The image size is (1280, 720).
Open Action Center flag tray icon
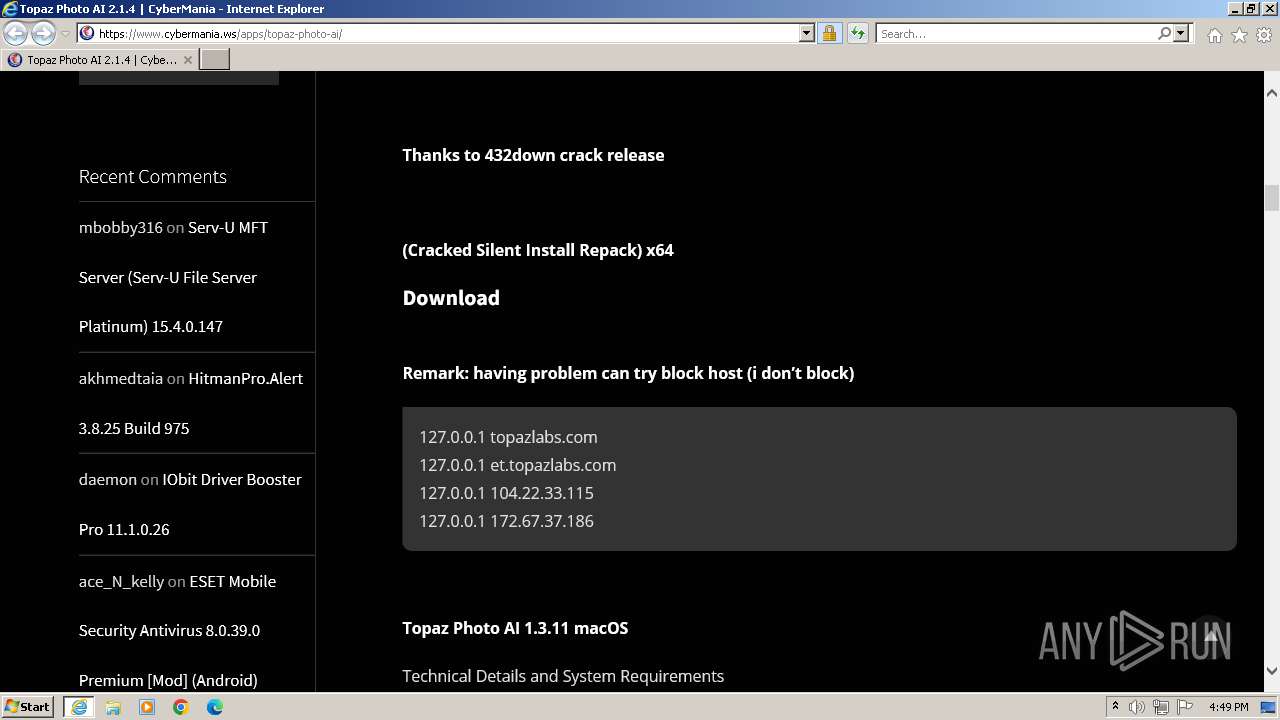pyautogui.click(x=1184, y=707)
